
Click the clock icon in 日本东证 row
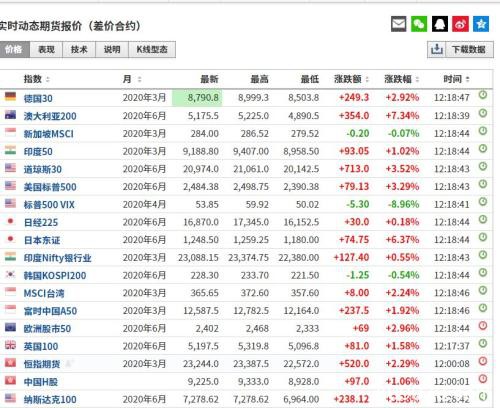pos(483,237)
